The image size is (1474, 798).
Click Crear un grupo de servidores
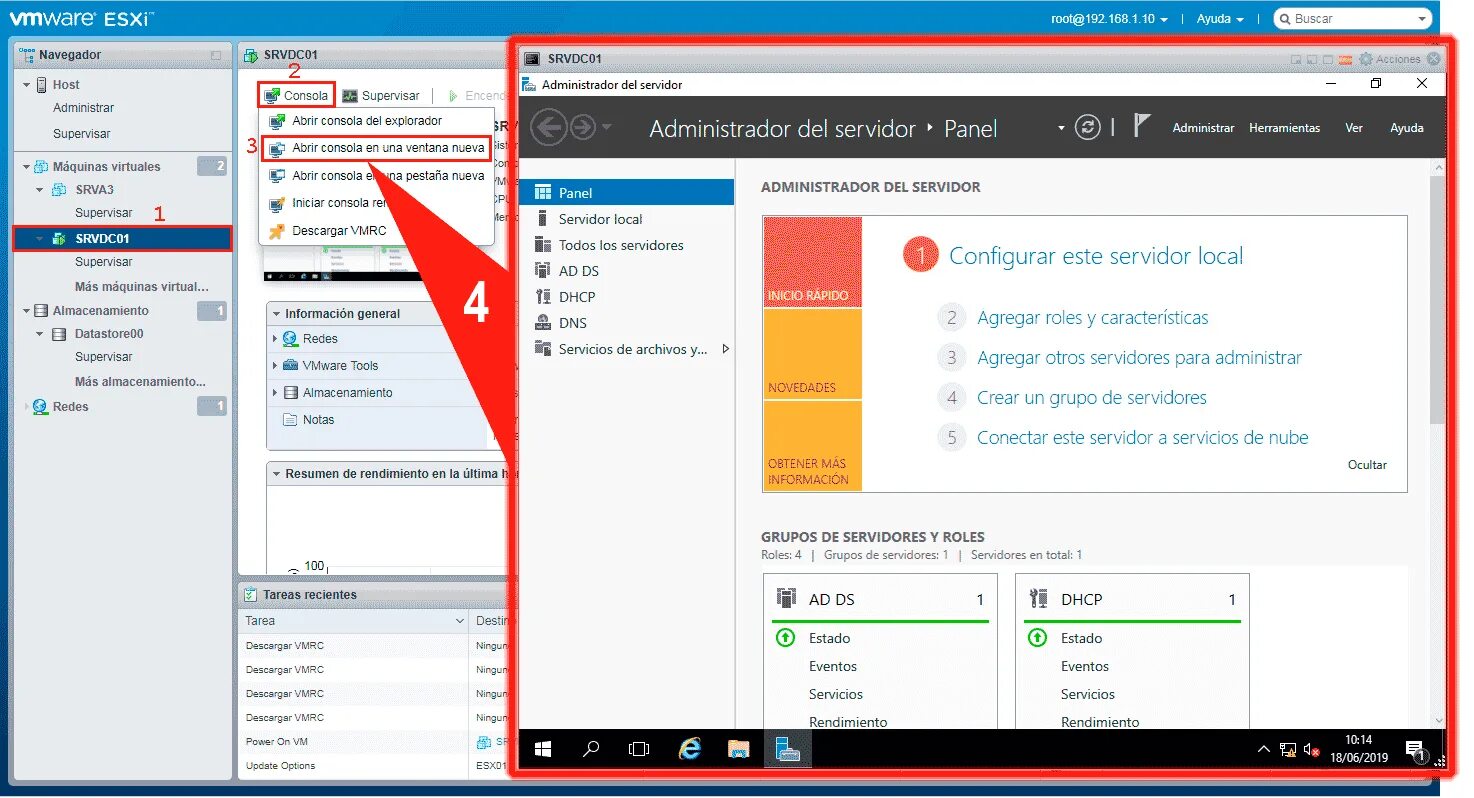pyautogui.click(x=1092, y=398)
